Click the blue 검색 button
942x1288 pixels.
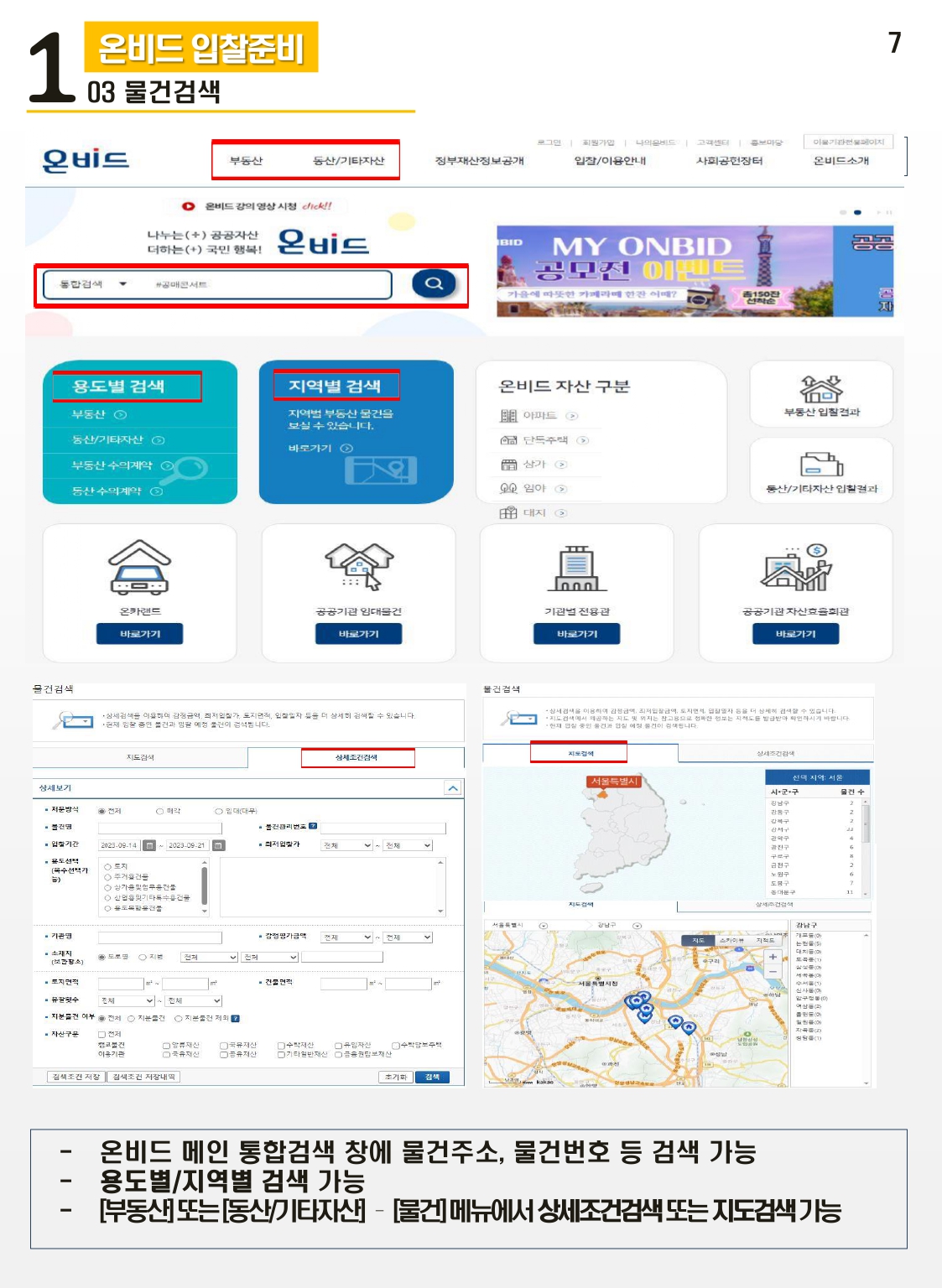click(432, 1077)
